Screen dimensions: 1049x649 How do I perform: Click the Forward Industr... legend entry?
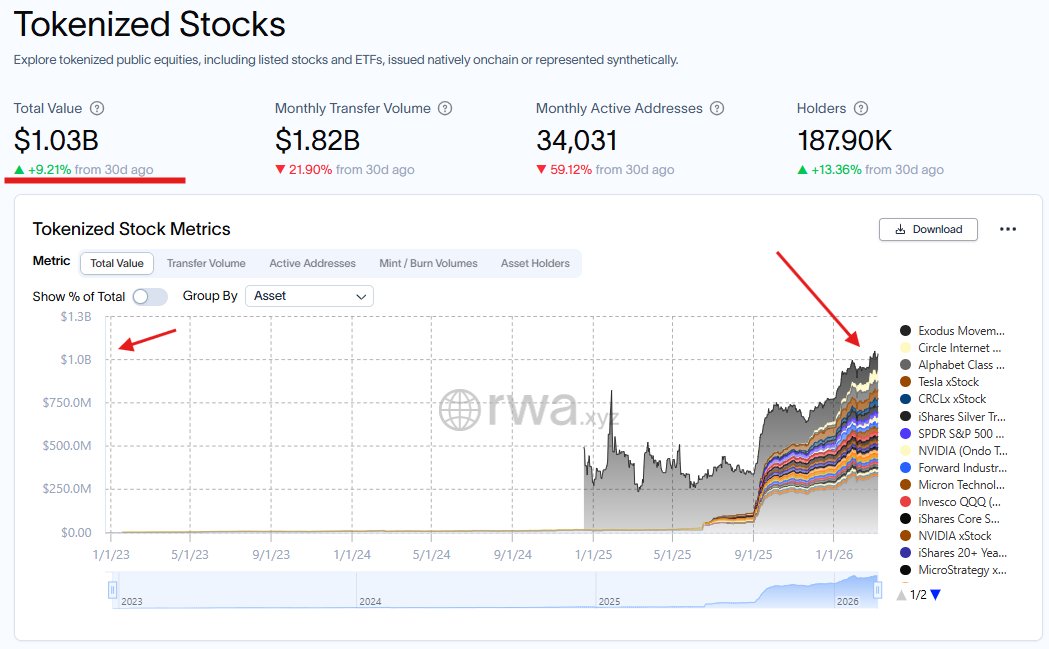pos(954,468)
